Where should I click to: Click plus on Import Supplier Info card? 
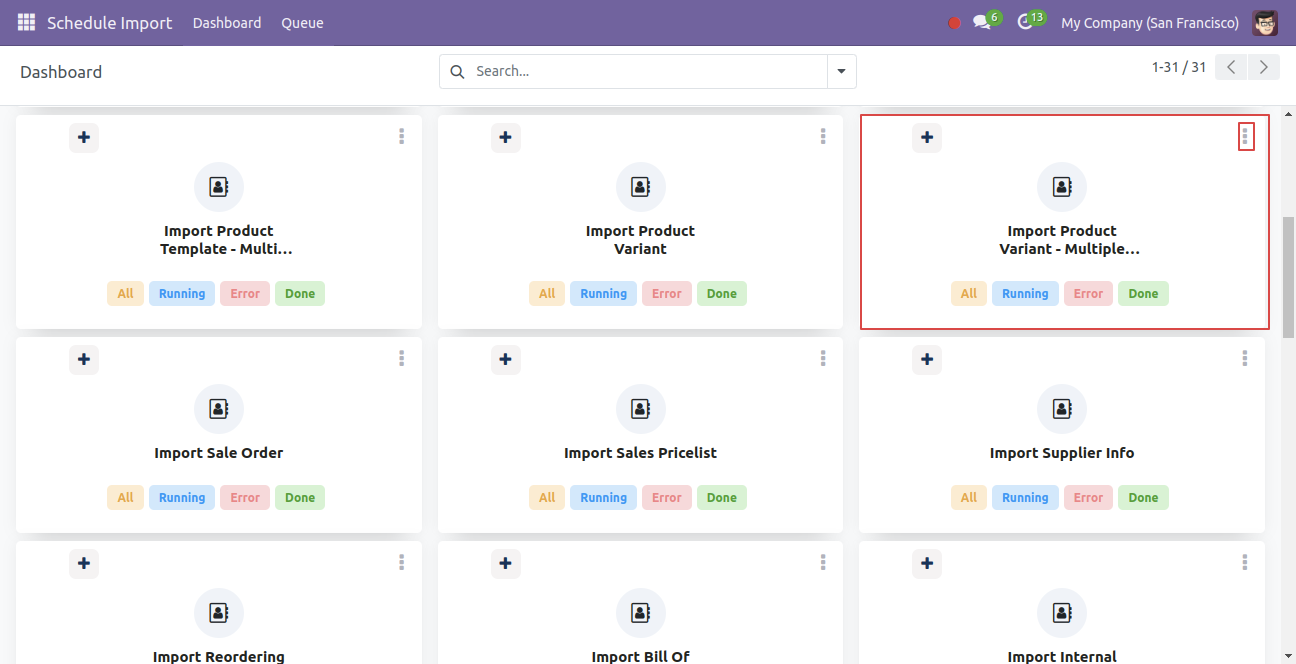927,359
